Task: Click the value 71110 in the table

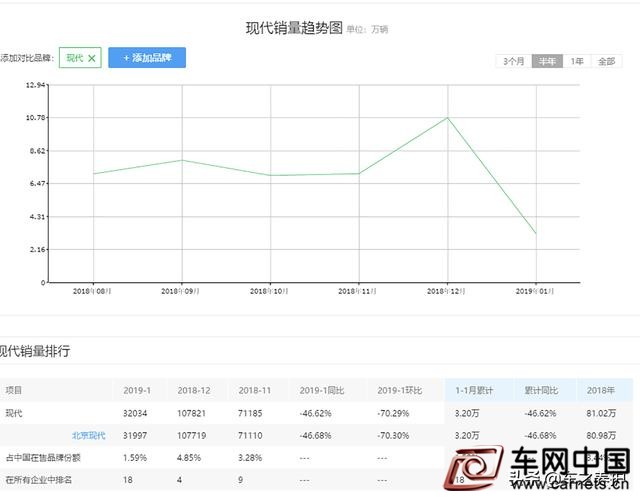Action: 250,435
